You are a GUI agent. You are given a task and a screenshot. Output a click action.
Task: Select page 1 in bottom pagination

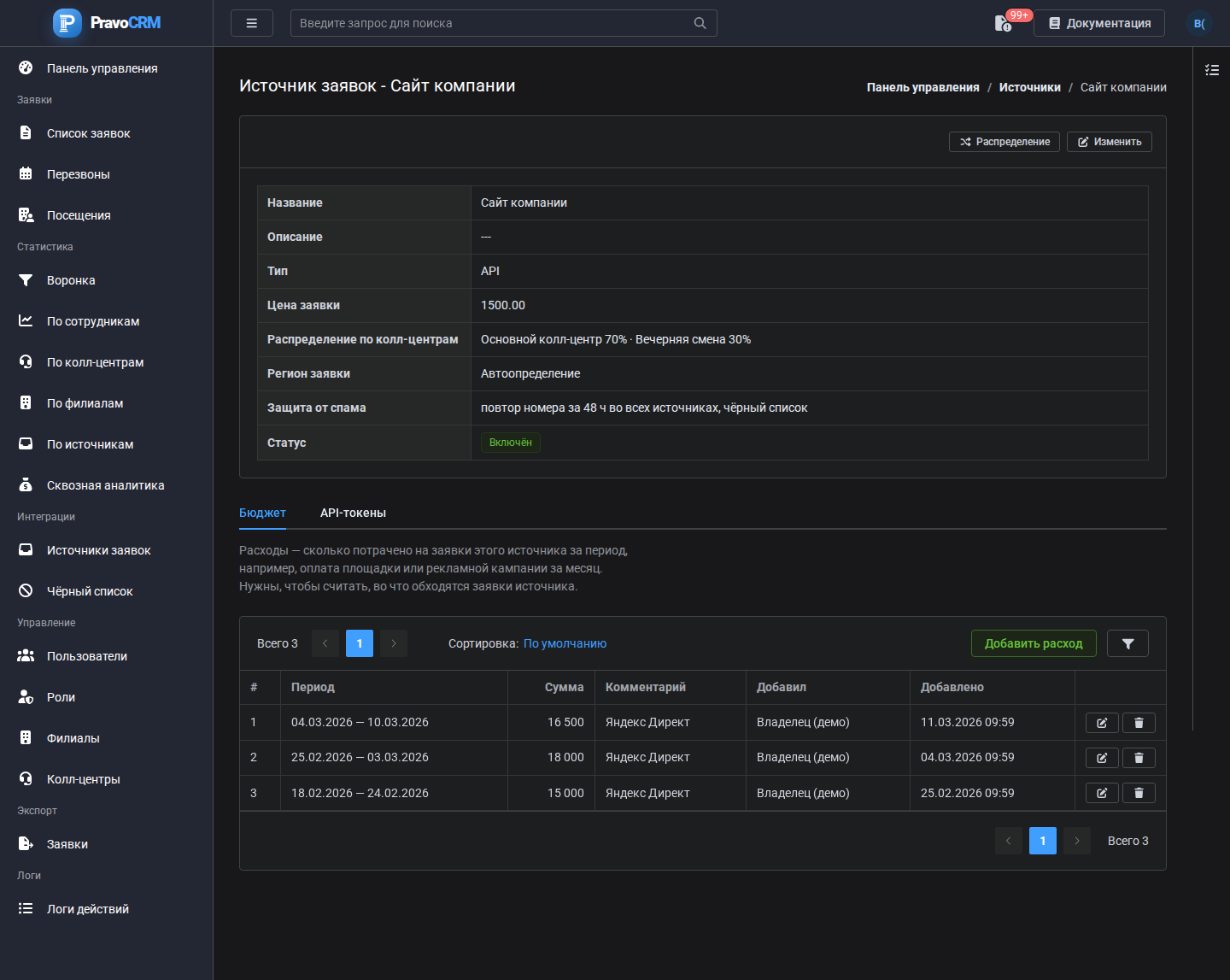point(1043,841)
